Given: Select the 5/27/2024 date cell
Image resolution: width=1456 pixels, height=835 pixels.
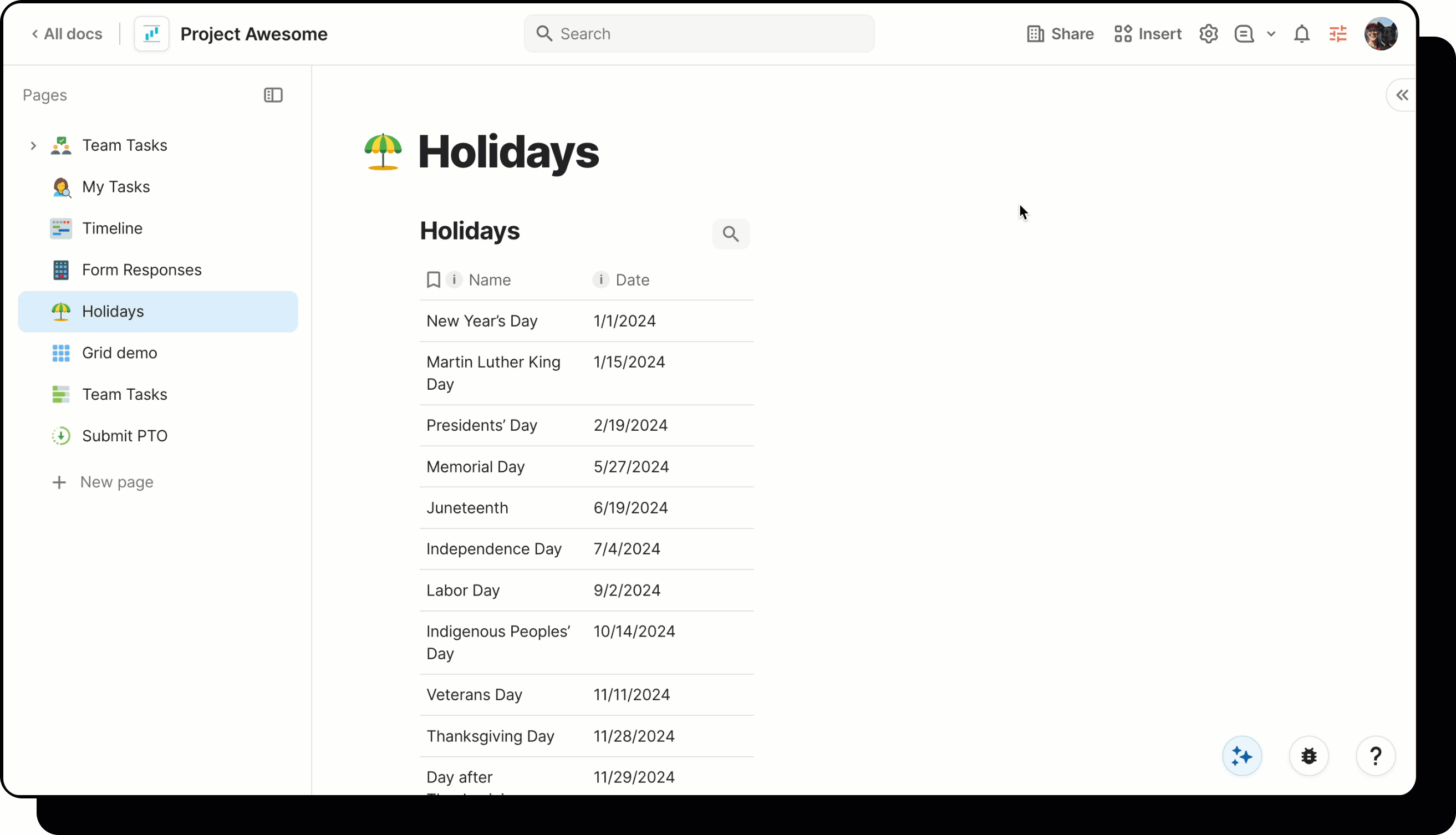Looking at the screenshot, I should point(670,467).
